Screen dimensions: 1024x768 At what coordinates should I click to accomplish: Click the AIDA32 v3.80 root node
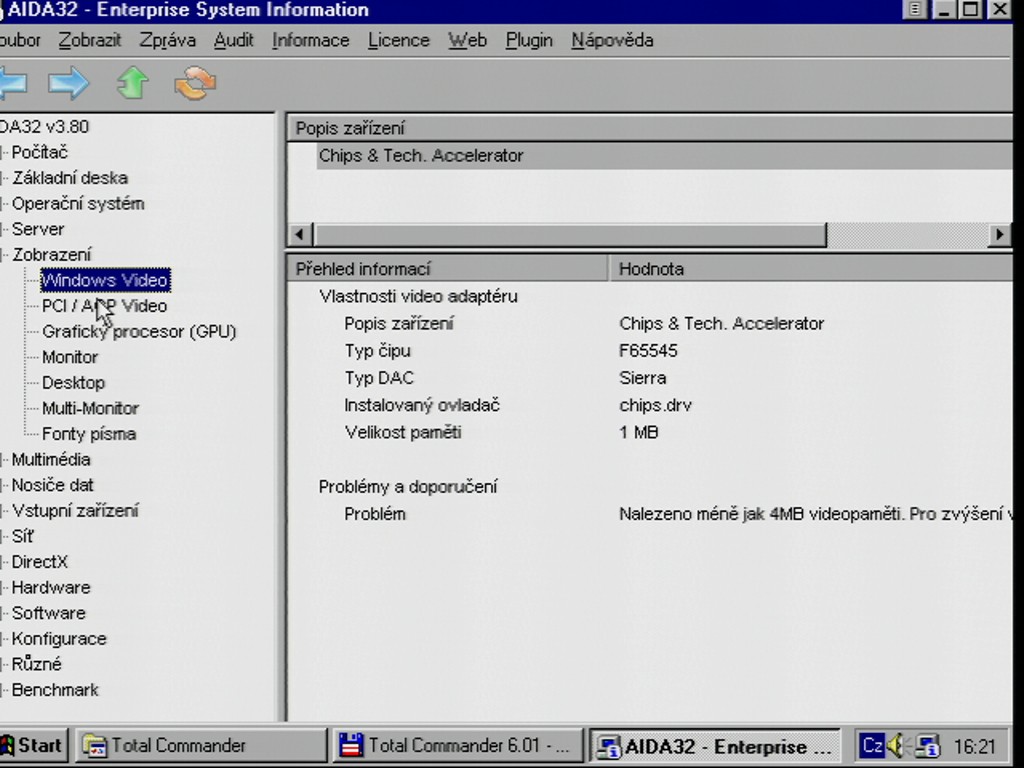pyautogui.click(x=44, y=127)
